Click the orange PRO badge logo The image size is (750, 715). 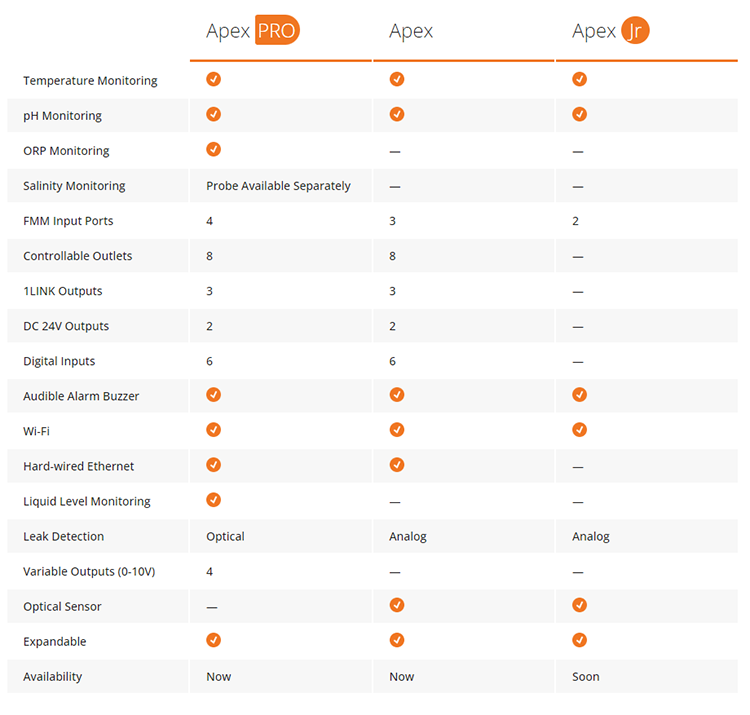point(277,30)
